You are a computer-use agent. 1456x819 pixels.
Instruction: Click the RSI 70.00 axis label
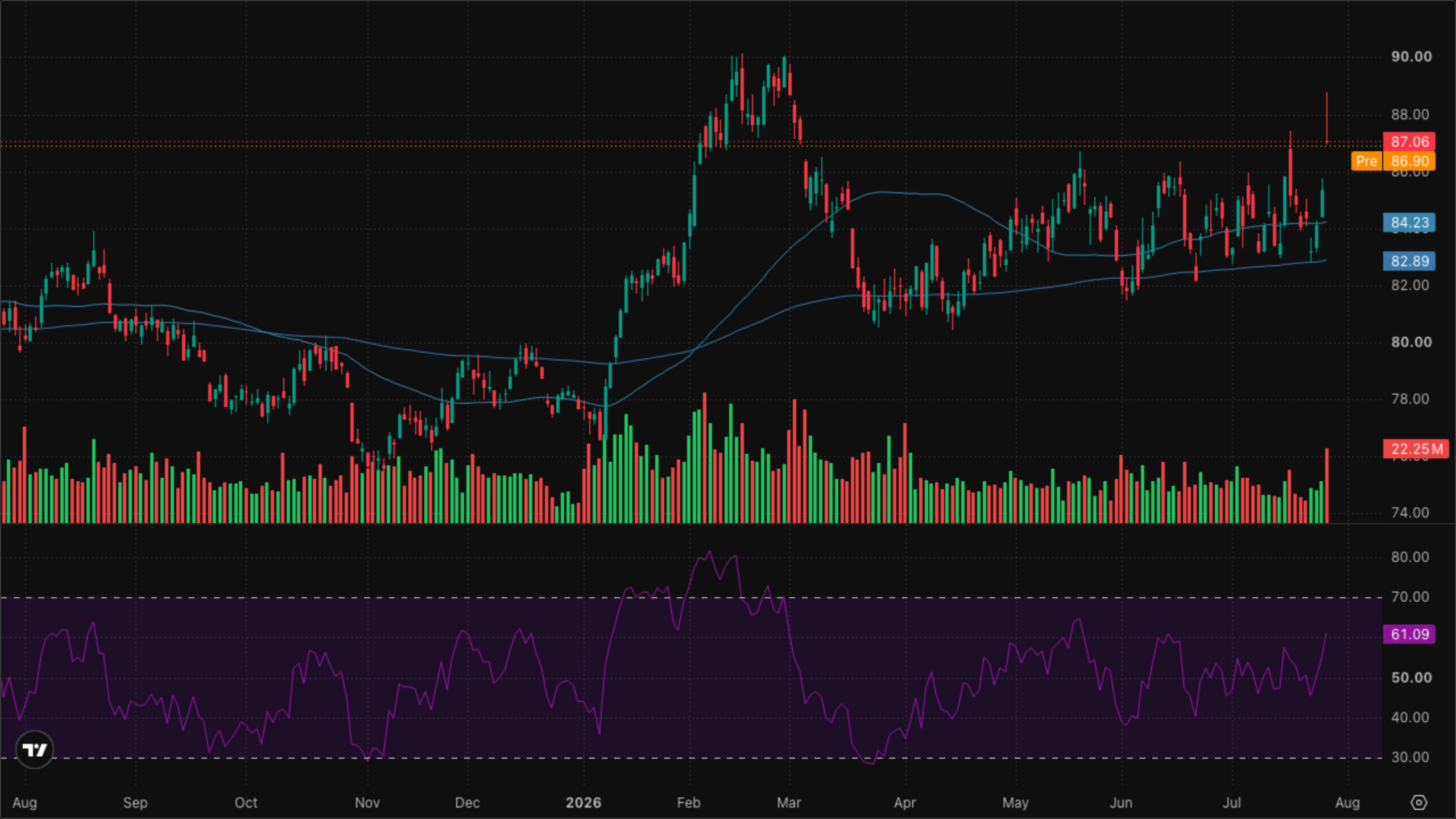coord(1410,597)
